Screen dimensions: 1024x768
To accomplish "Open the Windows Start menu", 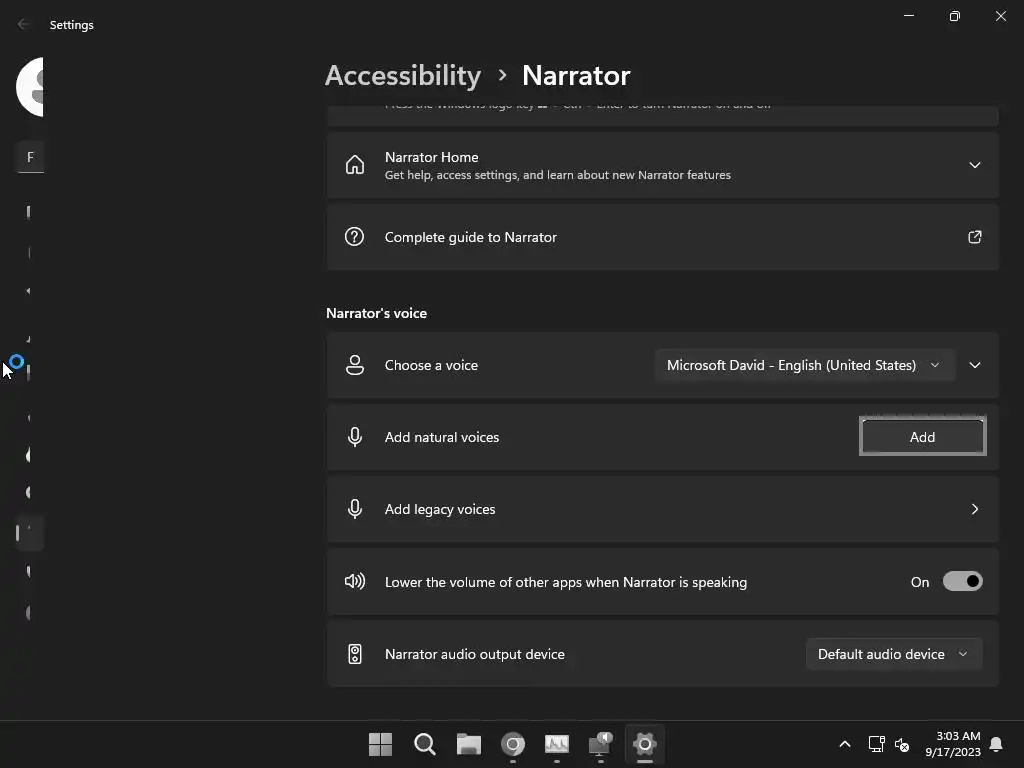I will click(x=380, y=744).
